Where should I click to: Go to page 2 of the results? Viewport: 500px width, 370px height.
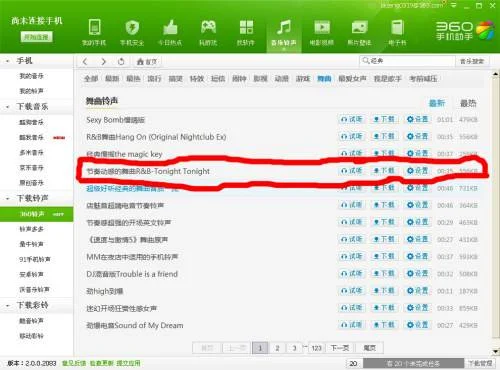click(277, 348)
